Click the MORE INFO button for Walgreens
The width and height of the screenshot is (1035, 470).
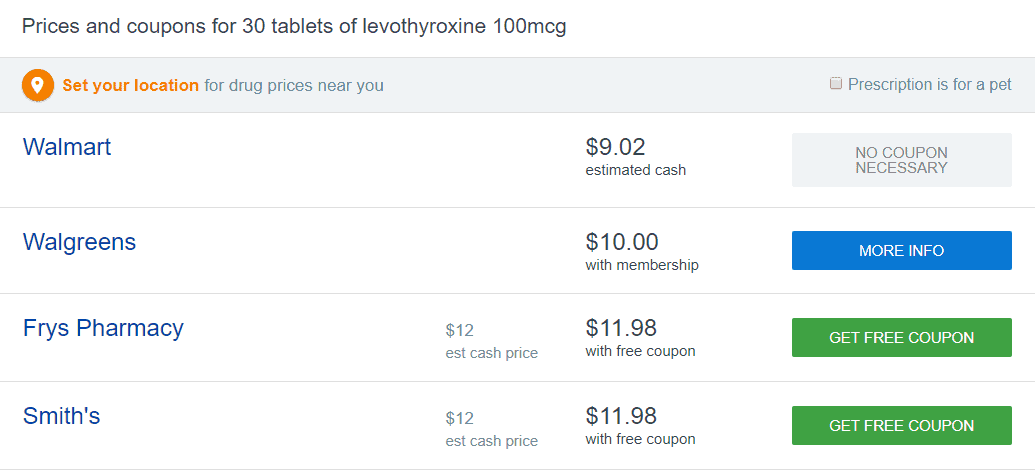tap(902, 251)
